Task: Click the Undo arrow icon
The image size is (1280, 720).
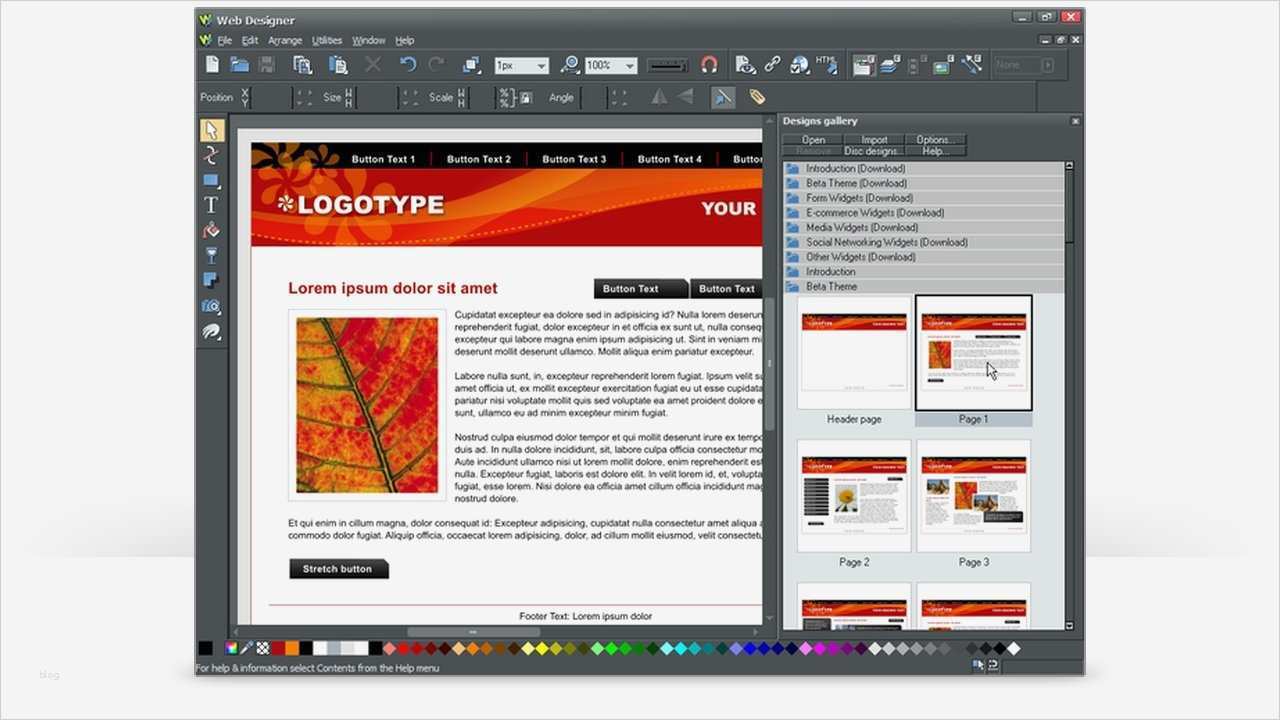Action: [407, 65]
